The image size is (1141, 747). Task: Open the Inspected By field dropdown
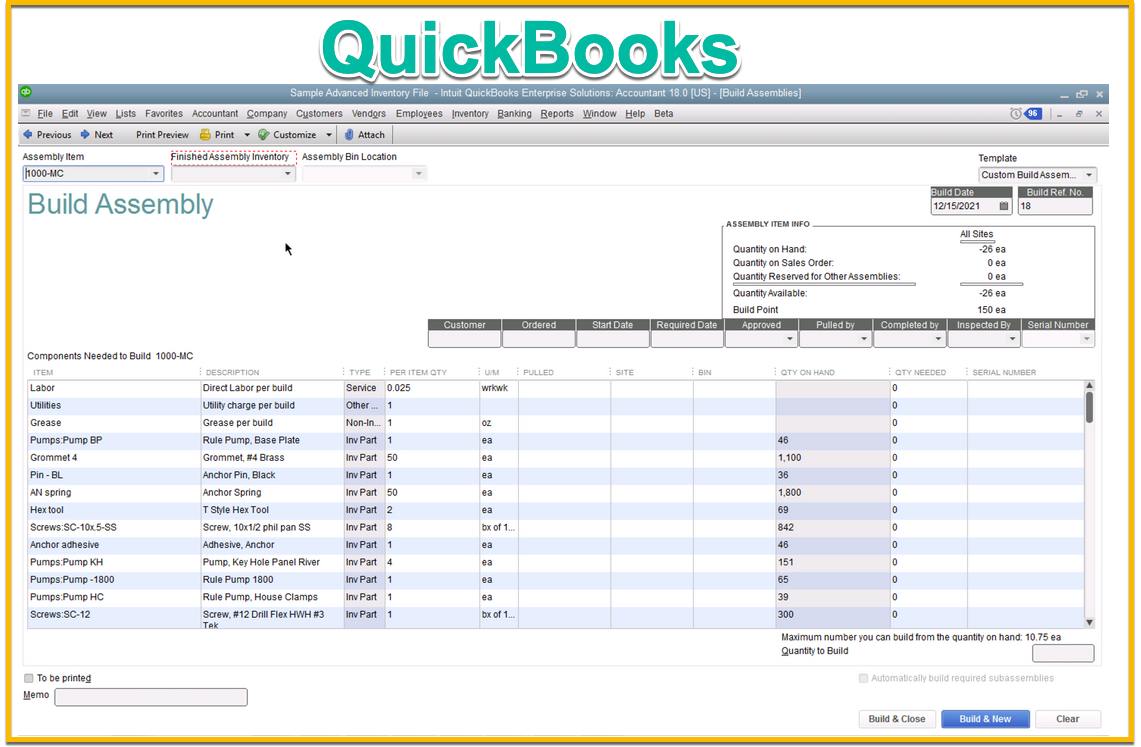click(x=1012, y=339)
